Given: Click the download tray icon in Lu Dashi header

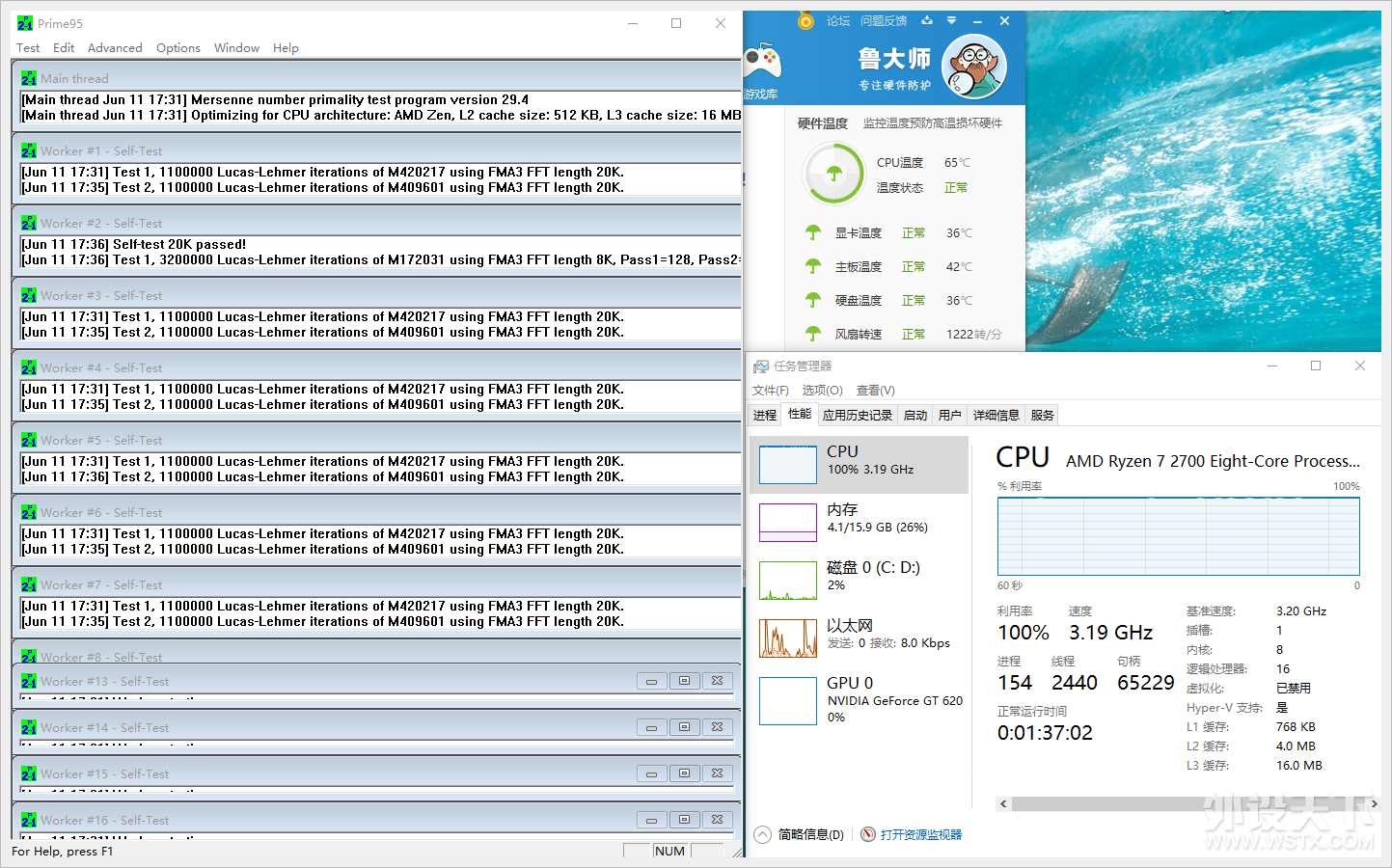Looking at the screenshot, I should point(927,20).
